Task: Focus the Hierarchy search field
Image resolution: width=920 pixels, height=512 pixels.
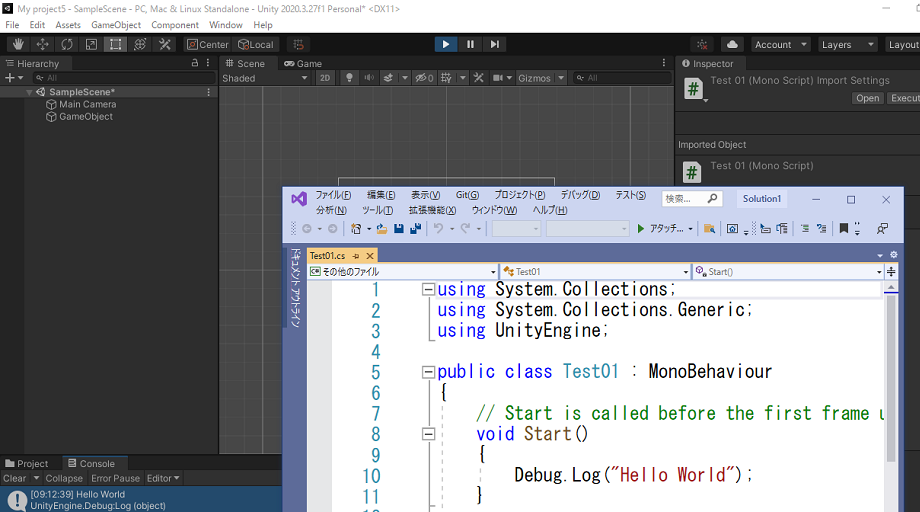Action: click(x=124, y=77)
